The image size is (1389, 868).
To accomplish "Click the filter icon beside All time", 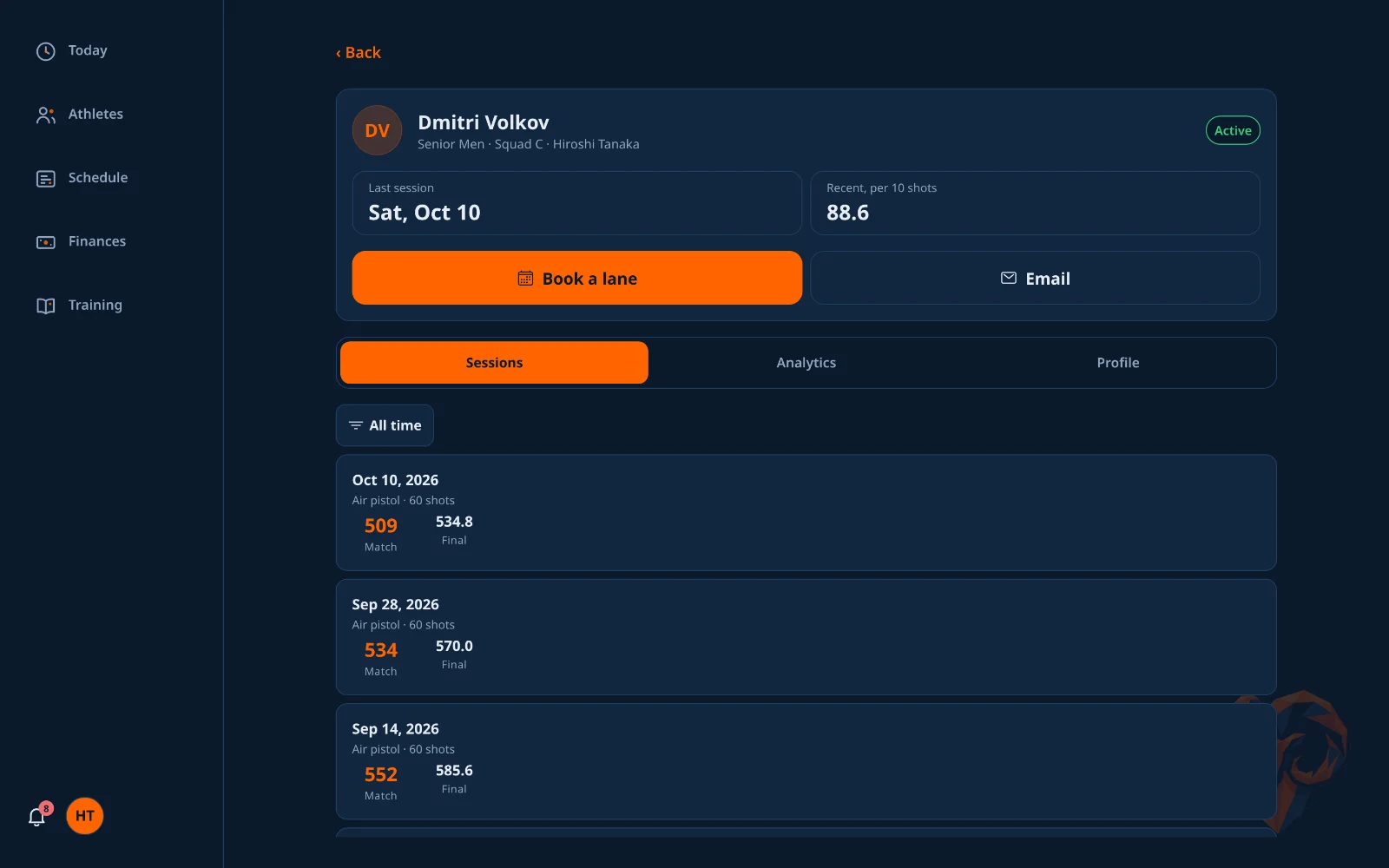I will pyautogui.click(x=356, y=425).
